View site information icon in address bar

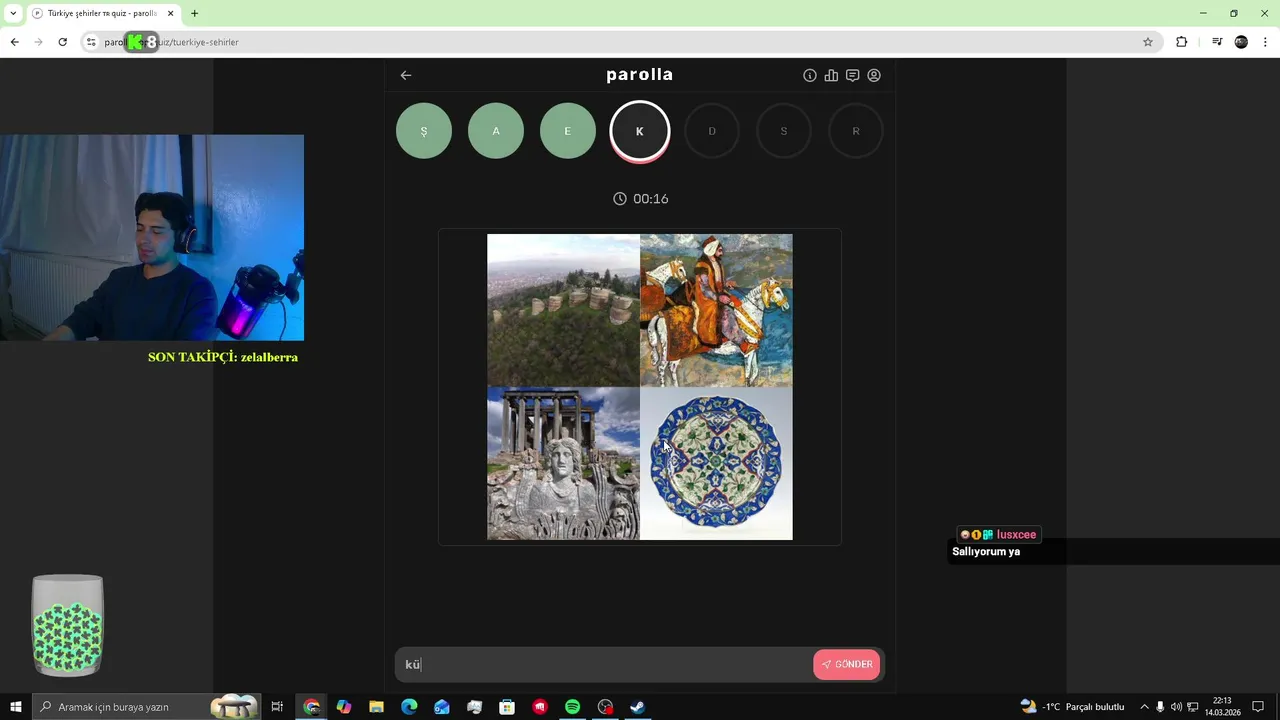(91, 42)
